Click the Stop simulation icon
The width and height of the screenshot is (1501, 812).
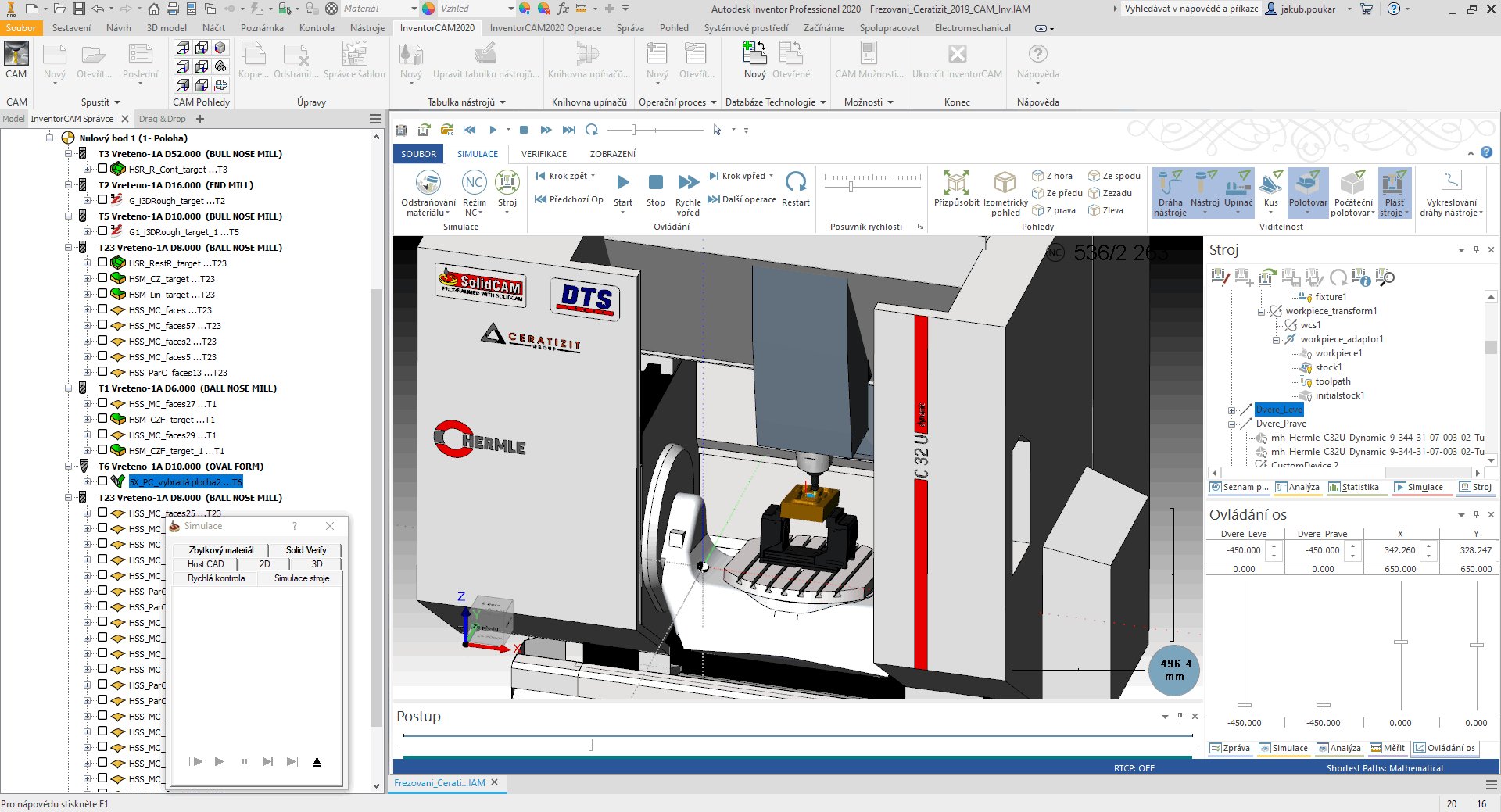click(655, 183)
